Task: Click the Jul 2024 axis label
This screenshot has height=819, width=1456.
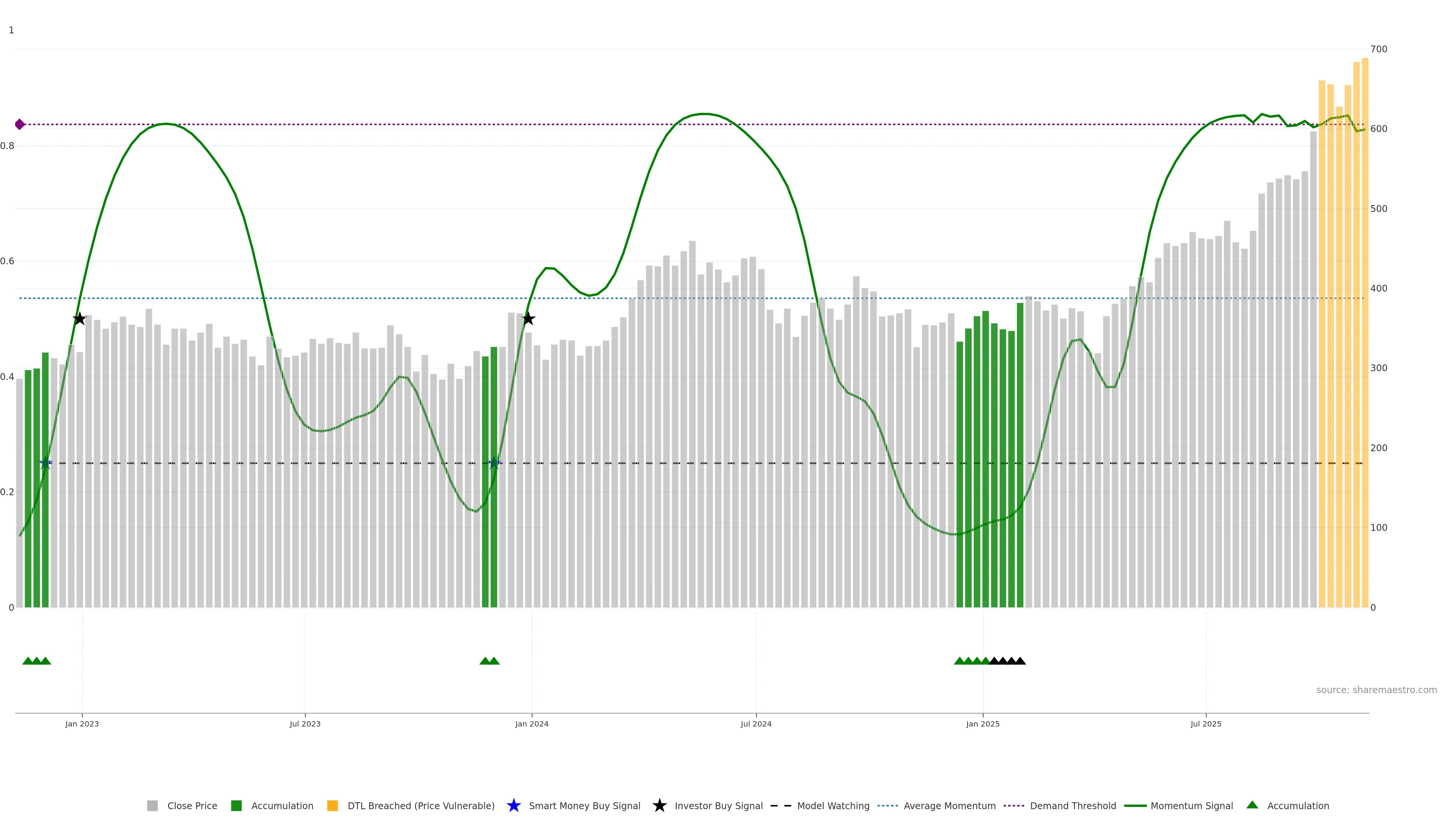Action: pos(756,723)
